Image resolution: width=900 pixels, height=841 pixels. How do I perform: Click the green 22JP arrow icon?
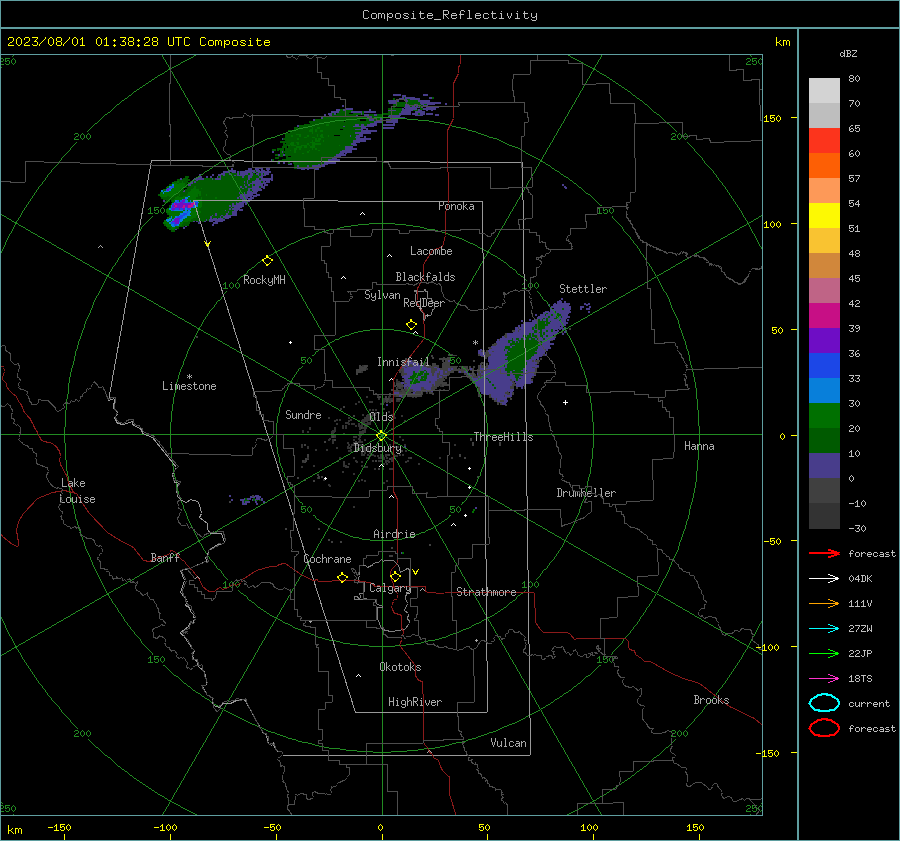[824, 653]
